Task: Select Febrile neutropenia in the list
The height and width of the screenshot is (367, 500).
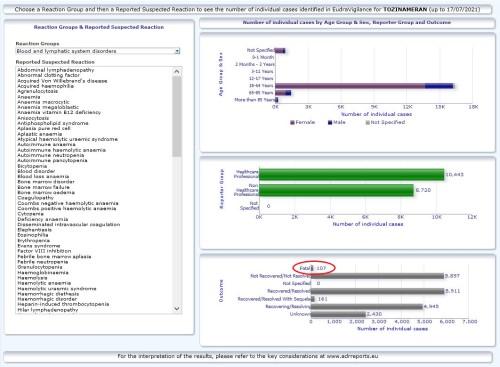Action: point(44,262)
